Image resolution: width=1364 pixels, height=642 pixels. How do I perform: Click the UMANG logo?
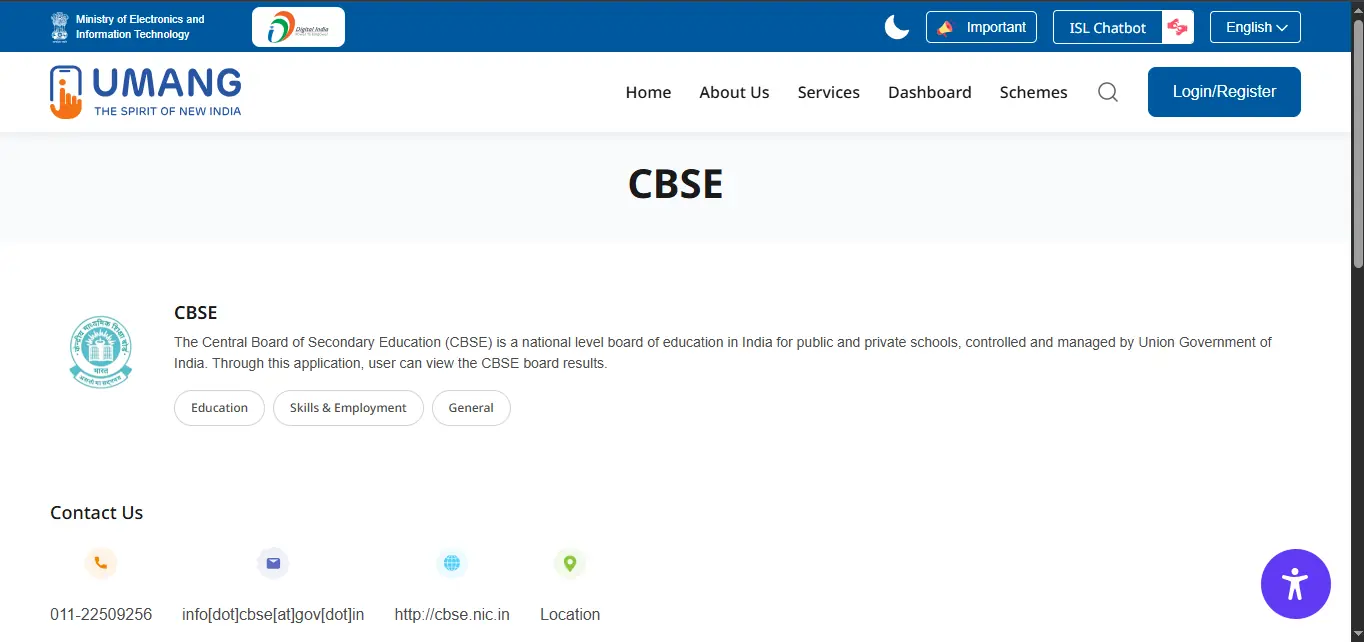(x=145, y=91)
